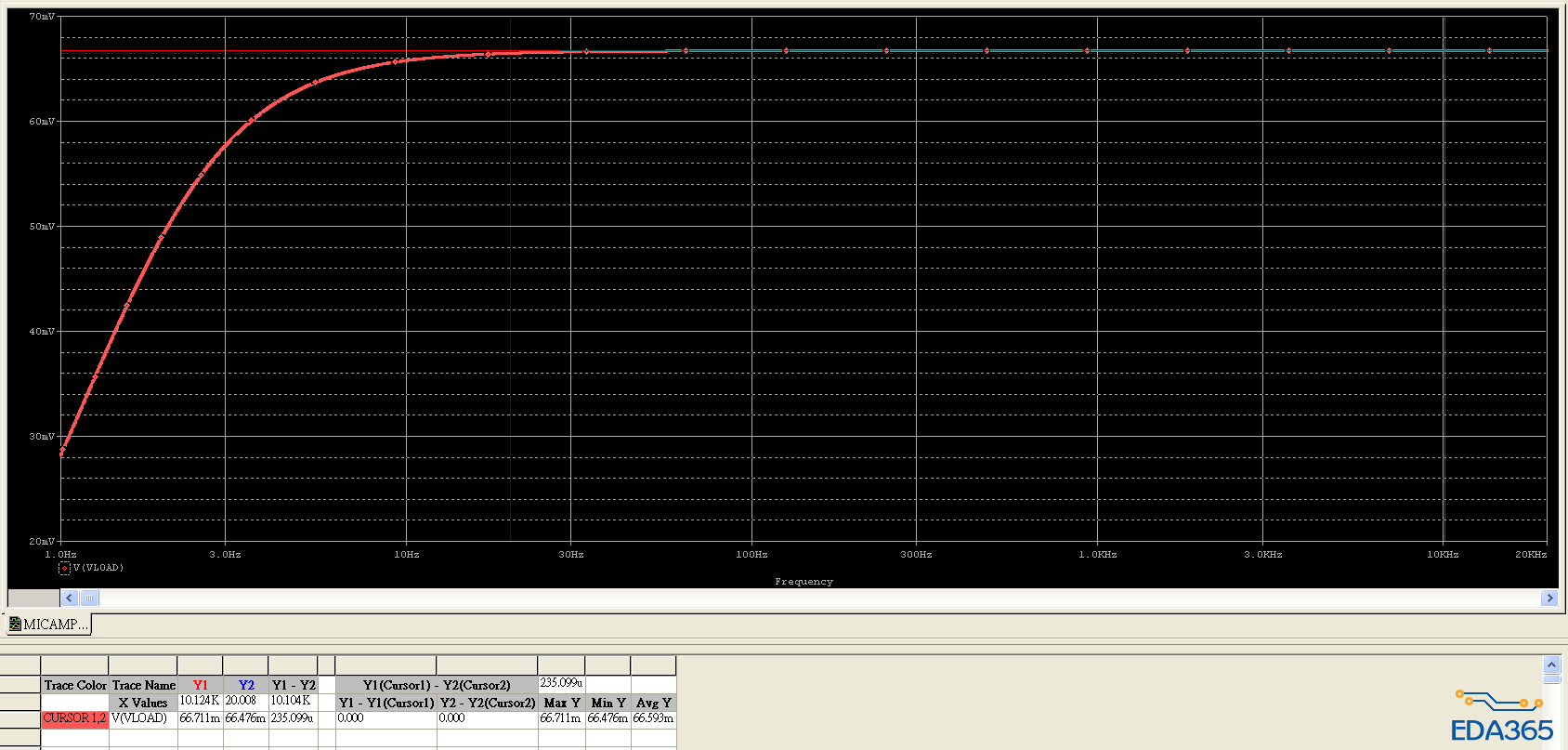This screenshot has height=750, width=1568.
Task: Click the Y2 - Y2(Cursor2) column header
Action: coord(488,703)
